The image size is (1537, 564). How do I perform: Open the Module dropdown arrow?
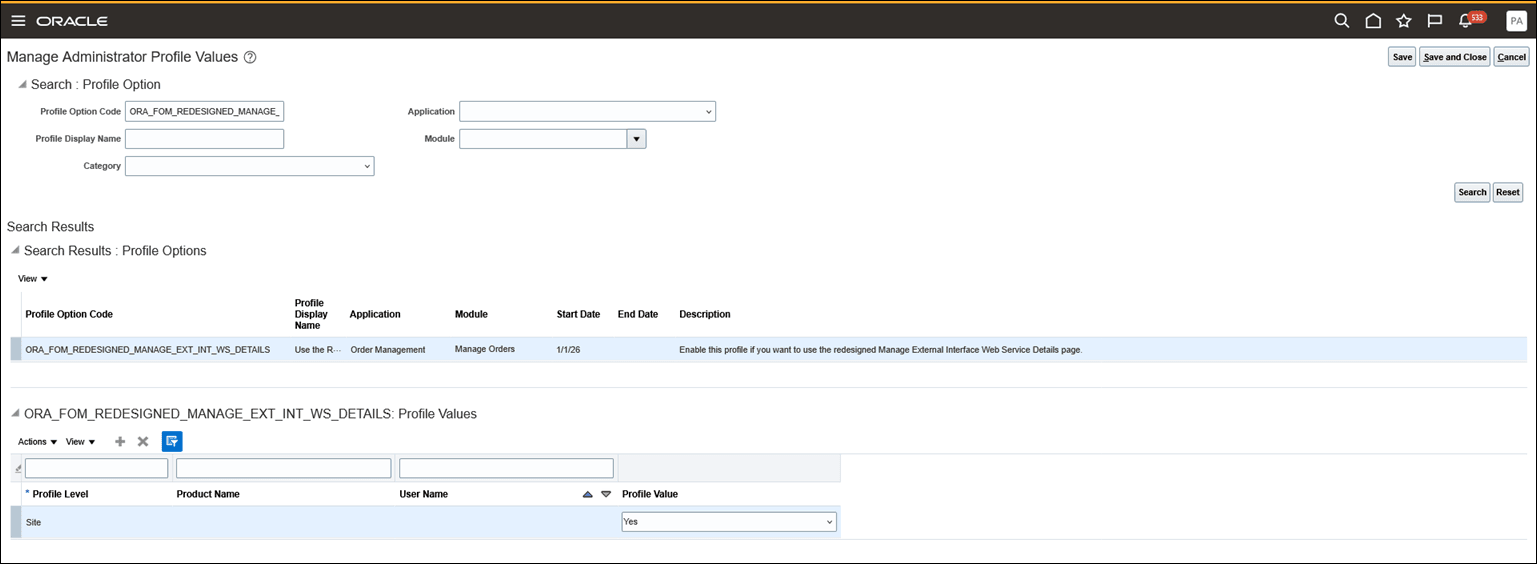(x=636, y=139)
